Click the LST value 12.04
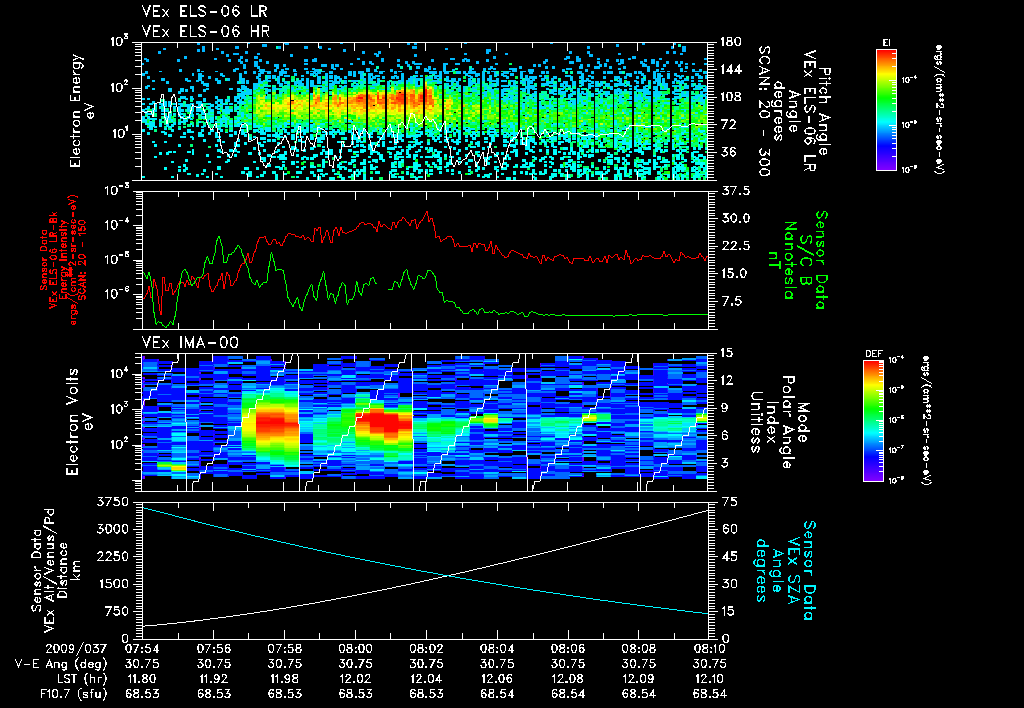The image size is (1024, 708). click(x=426, y=679)
